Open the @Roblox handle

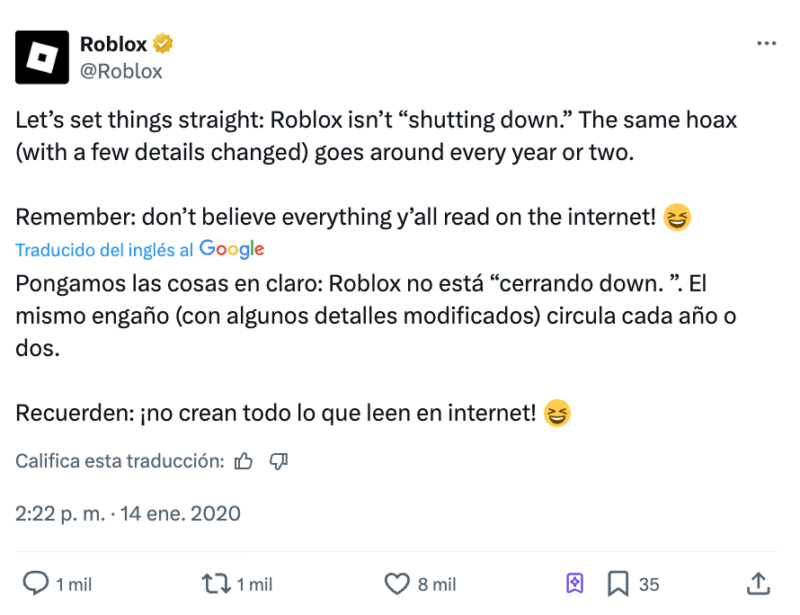124,70
